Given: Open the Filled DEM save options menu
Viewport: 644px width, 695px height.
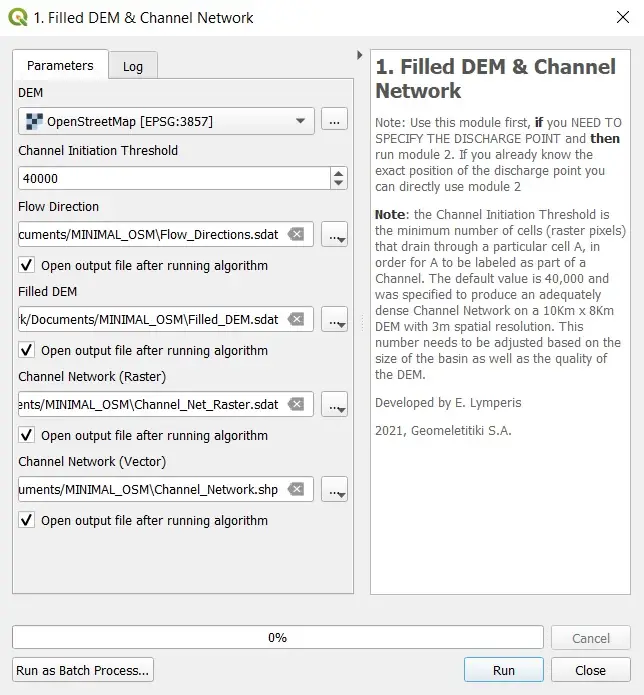Looking at the screenshot, I should [334, 320].
